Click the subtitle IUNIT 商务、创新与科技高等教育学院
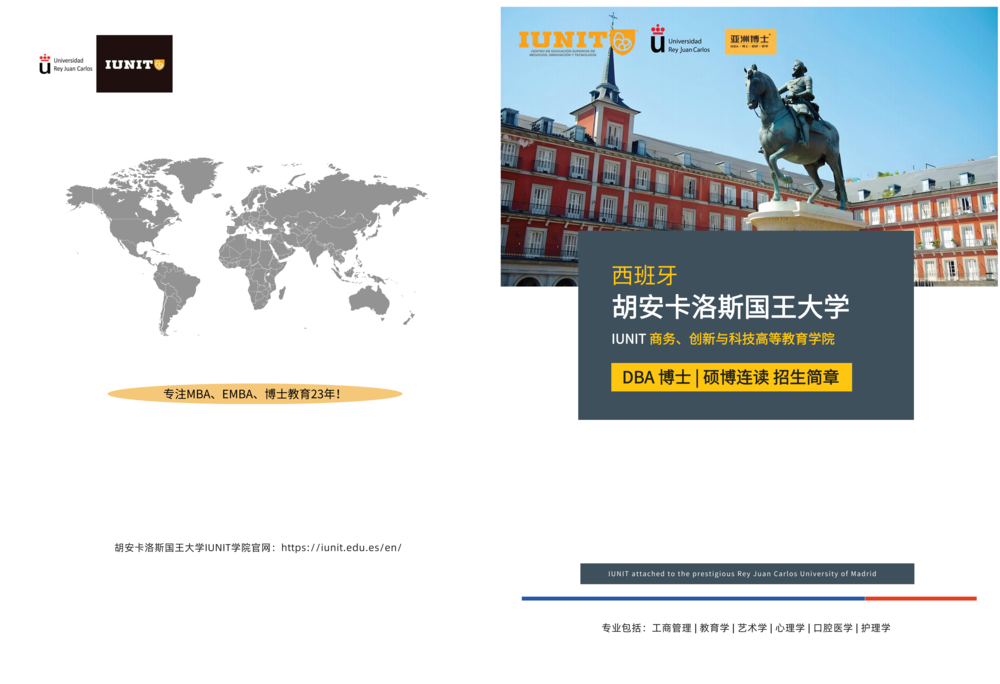Viewport: 1000px width, 684px height. point(723,339)
